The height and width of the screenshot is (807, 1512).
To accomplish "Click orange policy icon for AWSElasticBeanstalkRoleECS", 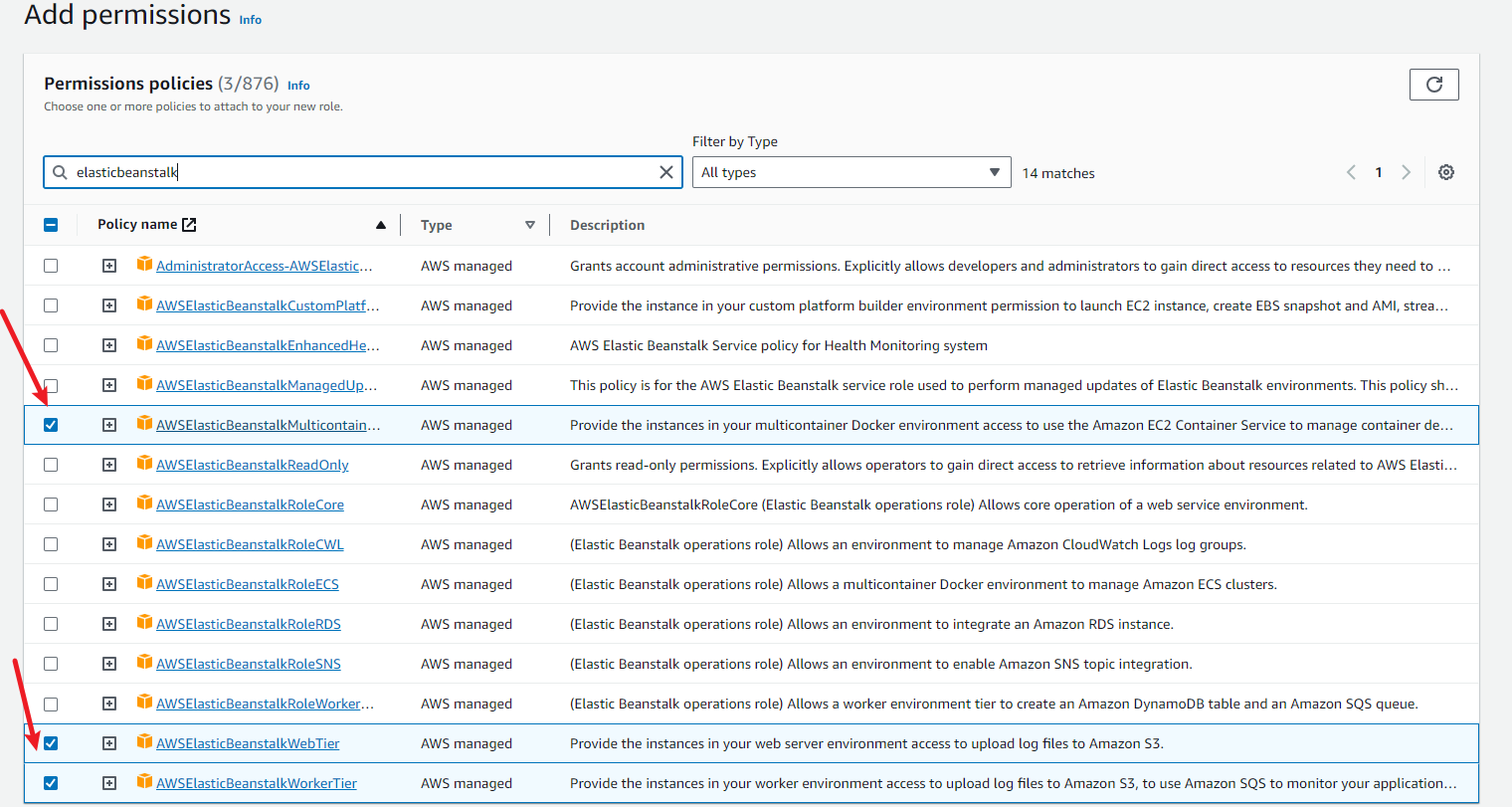I will point(144,582).
